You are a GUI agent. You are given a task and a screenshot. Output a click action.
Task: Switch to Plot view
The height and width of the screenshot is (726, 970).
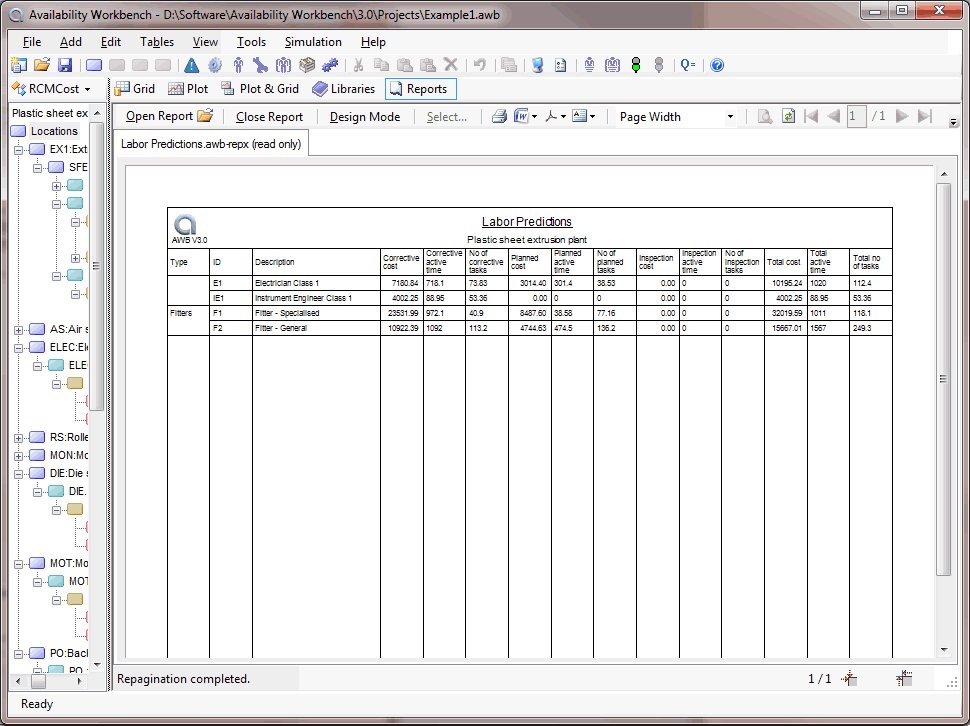click(188, 89)
